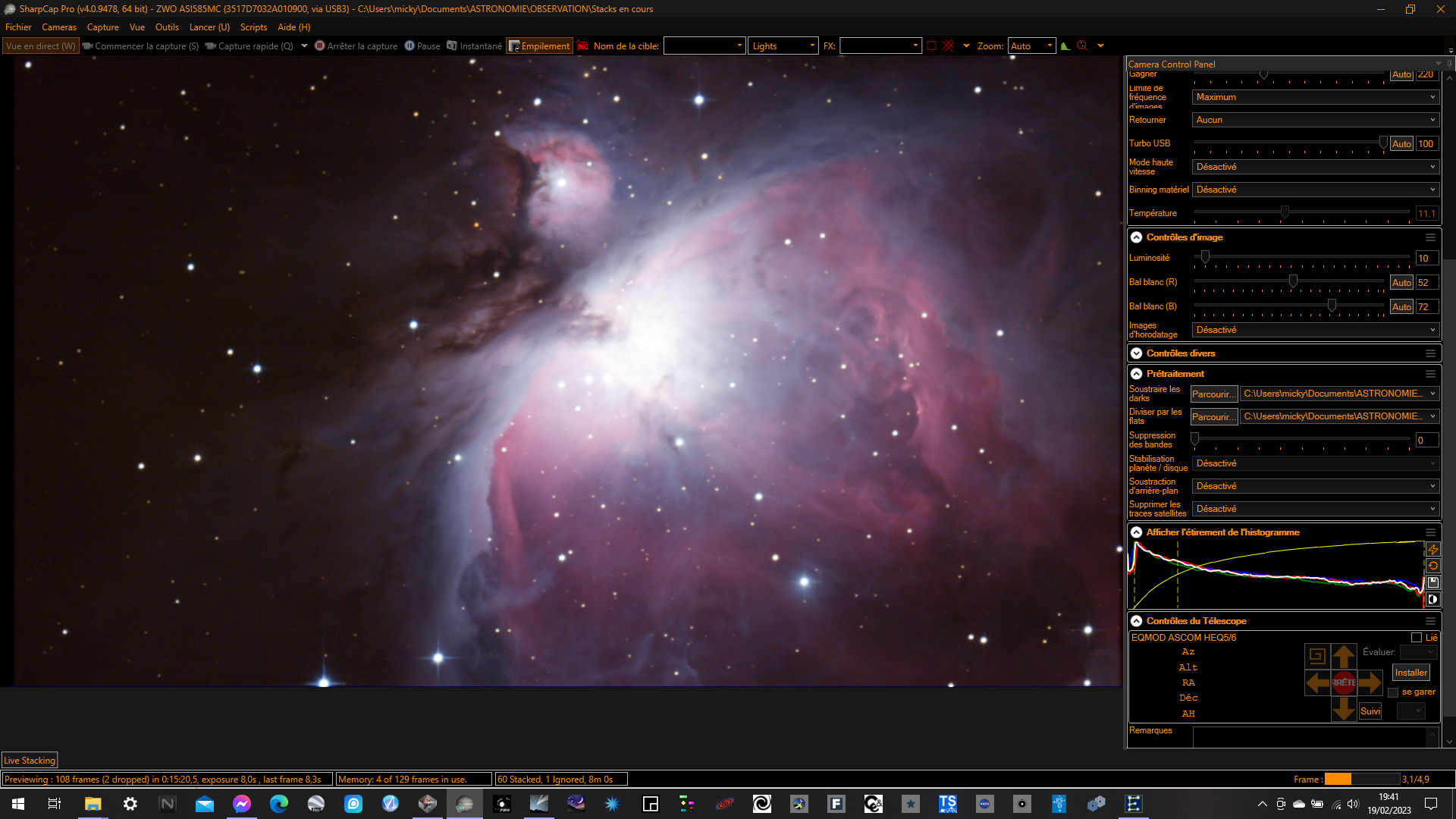Open the Capture menu
This screenshot has height=819, width=1456.
point(103,27)
